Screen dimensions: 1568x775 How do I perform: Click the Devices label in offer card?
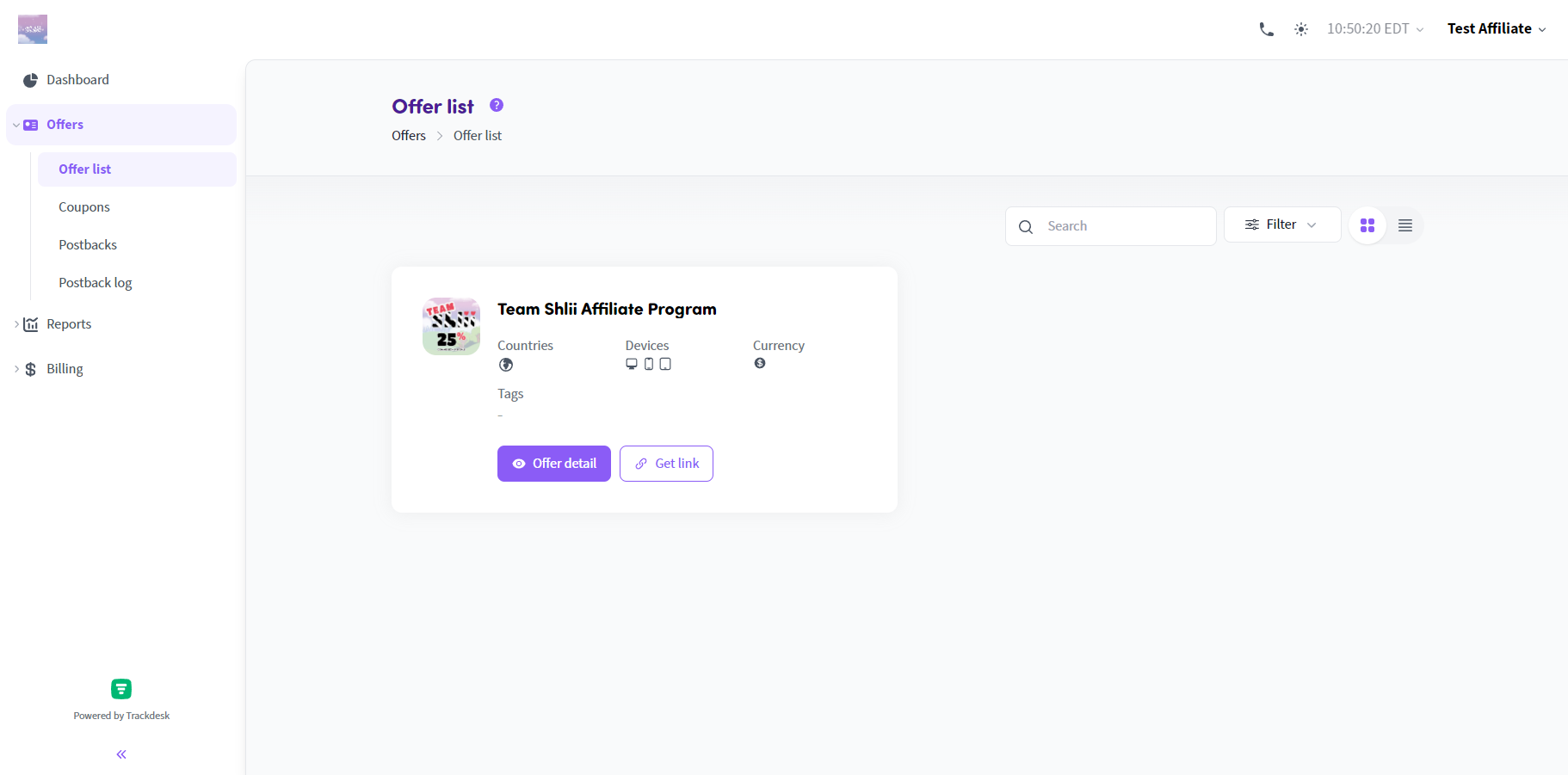[647, 346]
